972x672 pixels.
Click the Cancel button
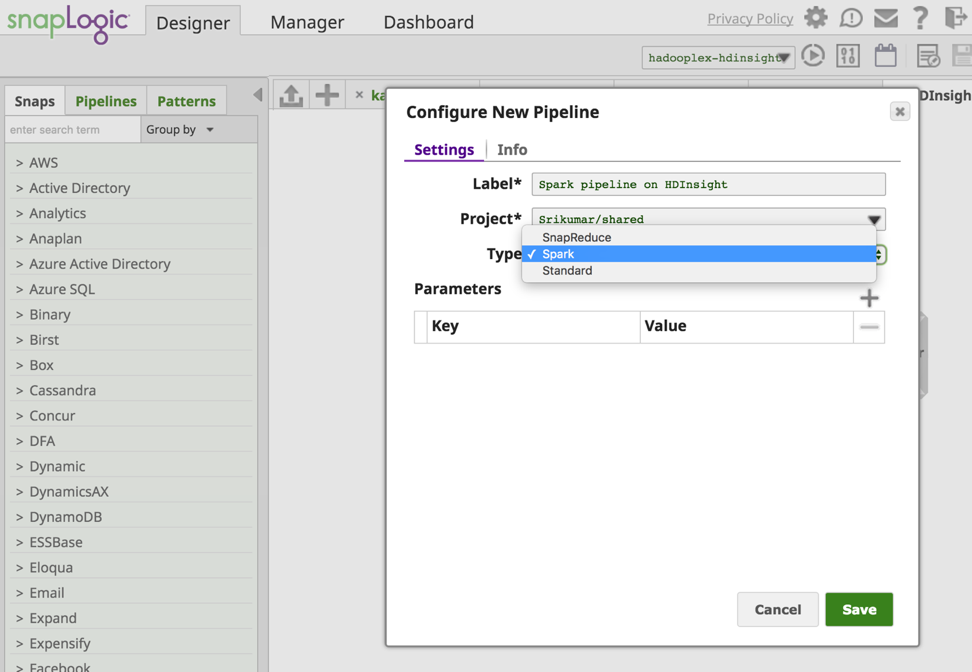tap(777, 609)
